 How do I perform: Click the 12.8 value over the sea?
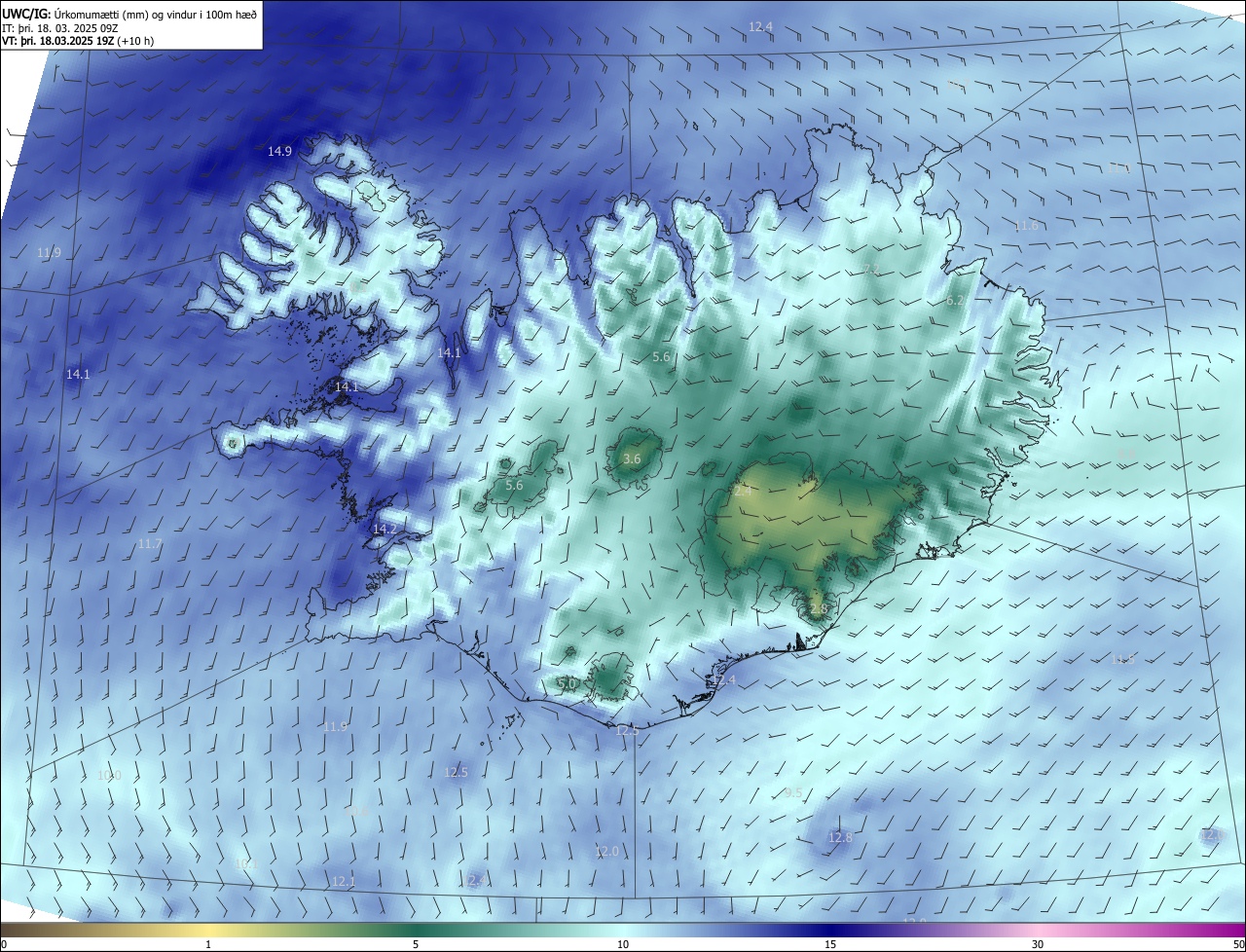click(x=840, y=837)
